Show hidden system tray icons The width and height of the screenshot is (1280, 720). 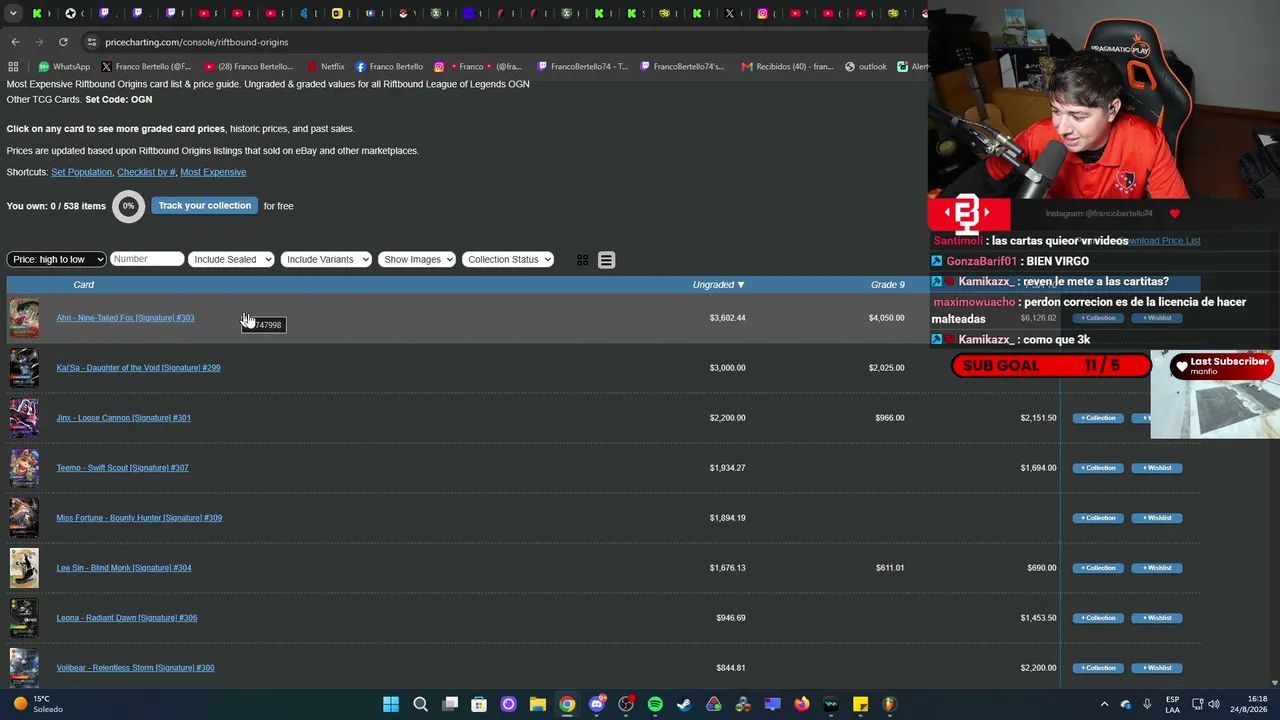[x=1104, y=704]
